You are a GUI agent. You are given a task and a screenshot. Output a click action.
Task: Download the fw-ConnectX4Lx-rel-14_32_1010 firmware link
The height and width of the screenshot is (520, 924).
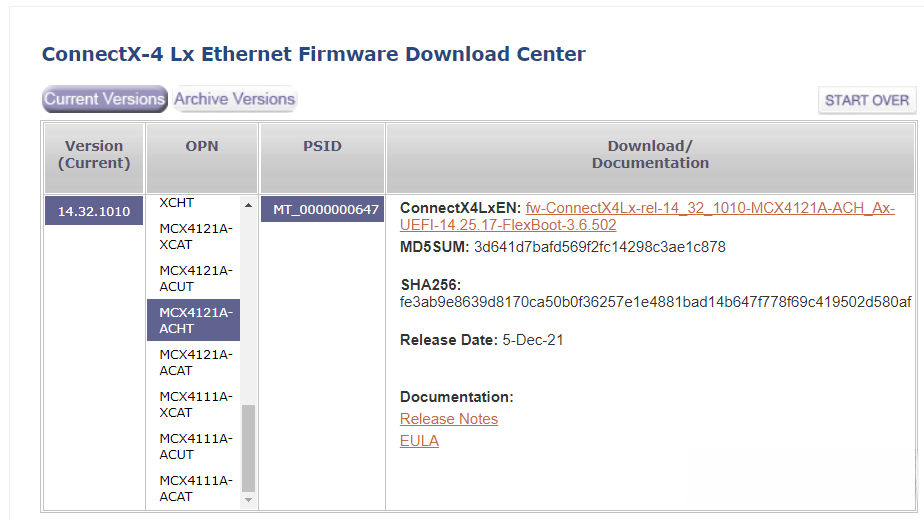coord(647,216)
